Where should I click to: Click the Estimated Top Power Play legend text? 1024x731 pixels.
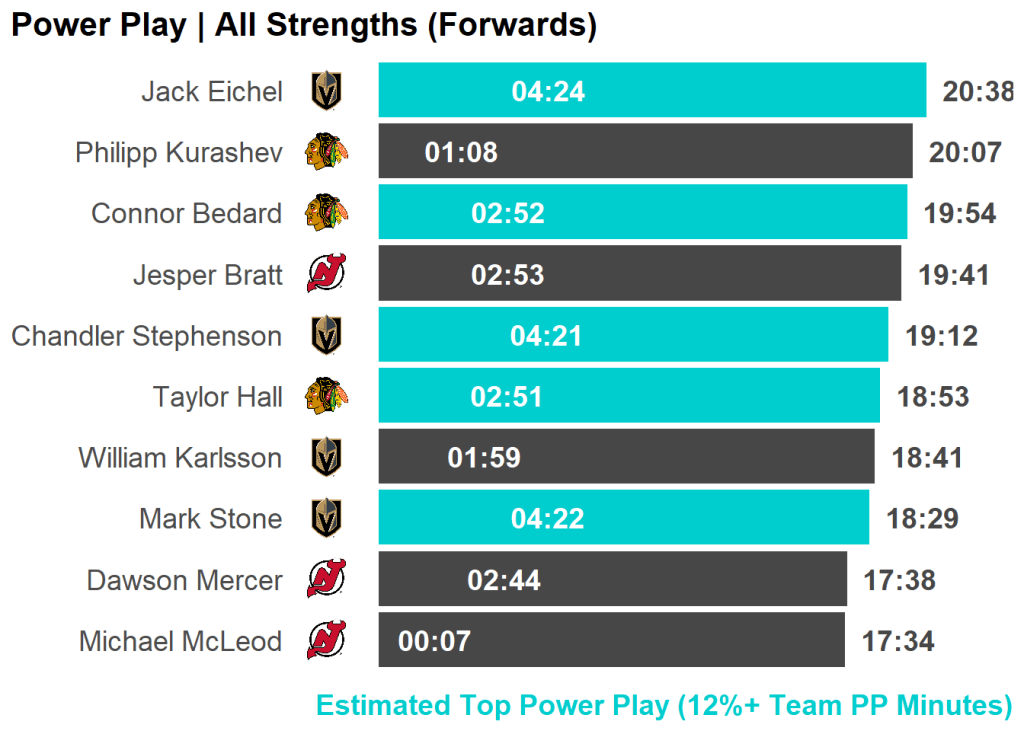[664, 706]
